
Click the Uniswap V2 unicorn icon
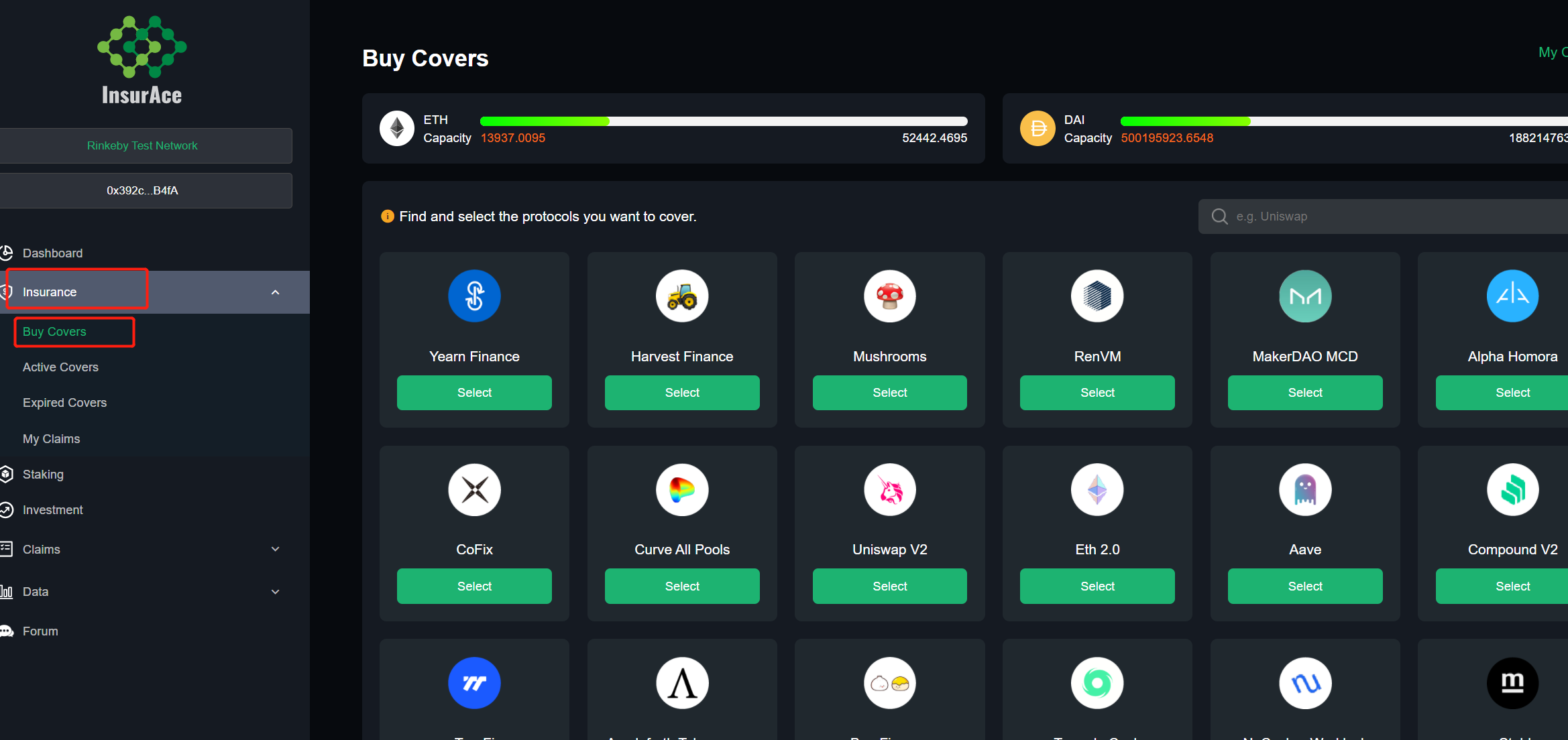[889, 489]
